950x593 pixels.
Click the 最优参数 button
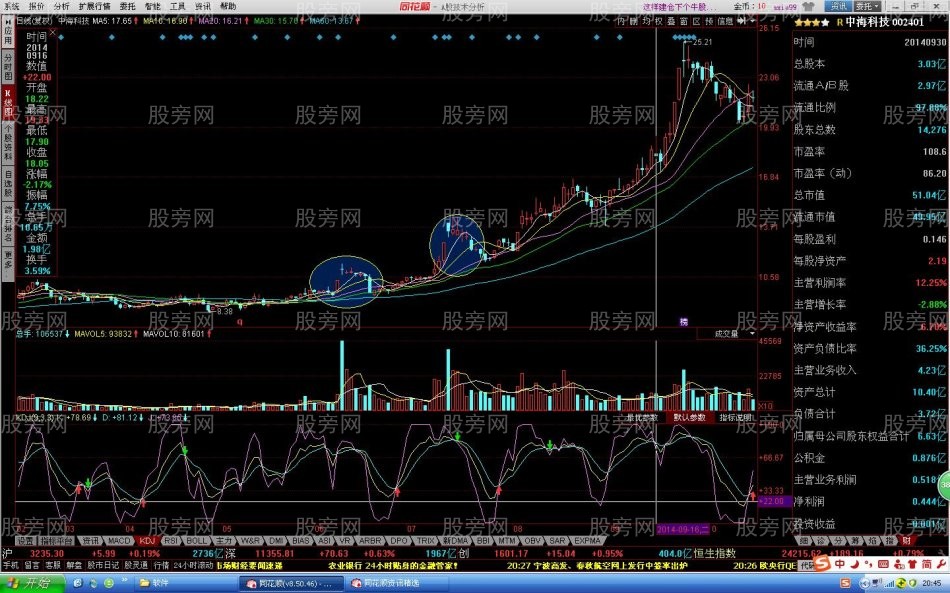coord(642,417)
